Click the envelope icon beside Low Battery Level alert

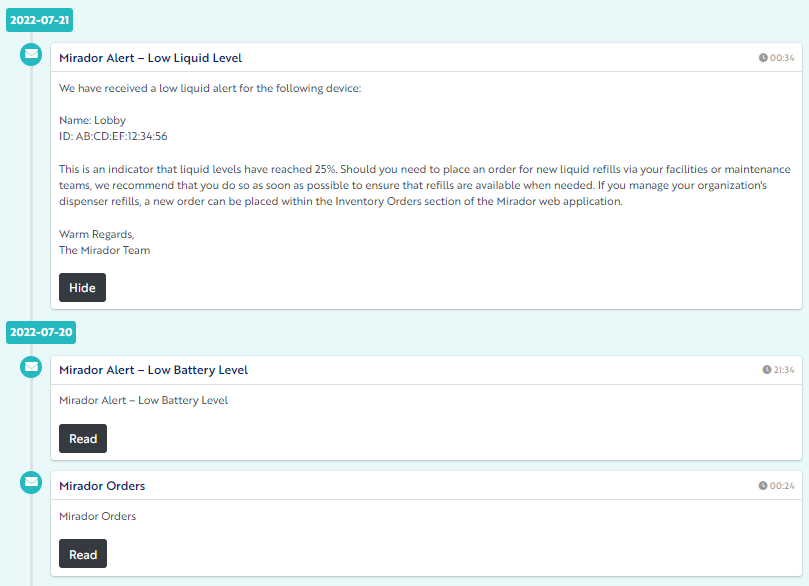[x=31, y=367]
